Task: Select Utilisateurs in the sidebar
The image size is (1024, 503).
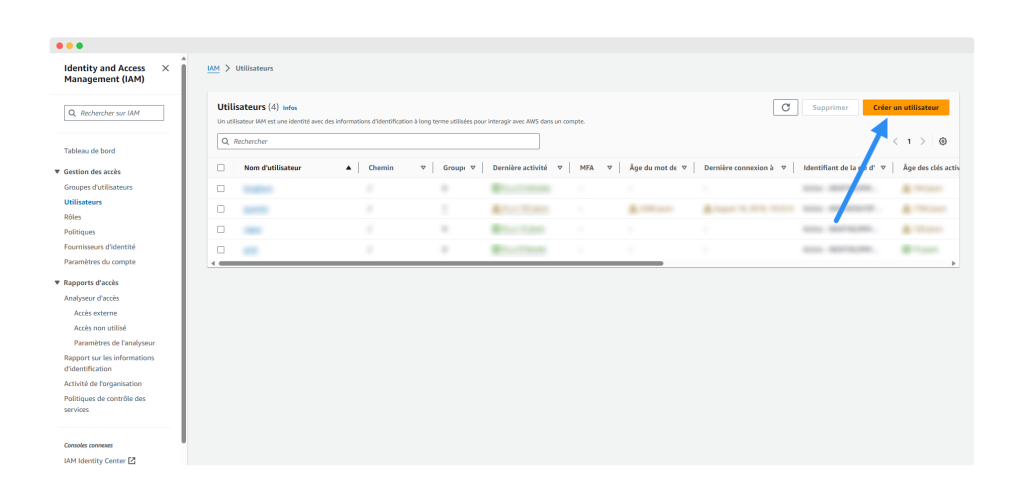Action: tap(83, 203)
